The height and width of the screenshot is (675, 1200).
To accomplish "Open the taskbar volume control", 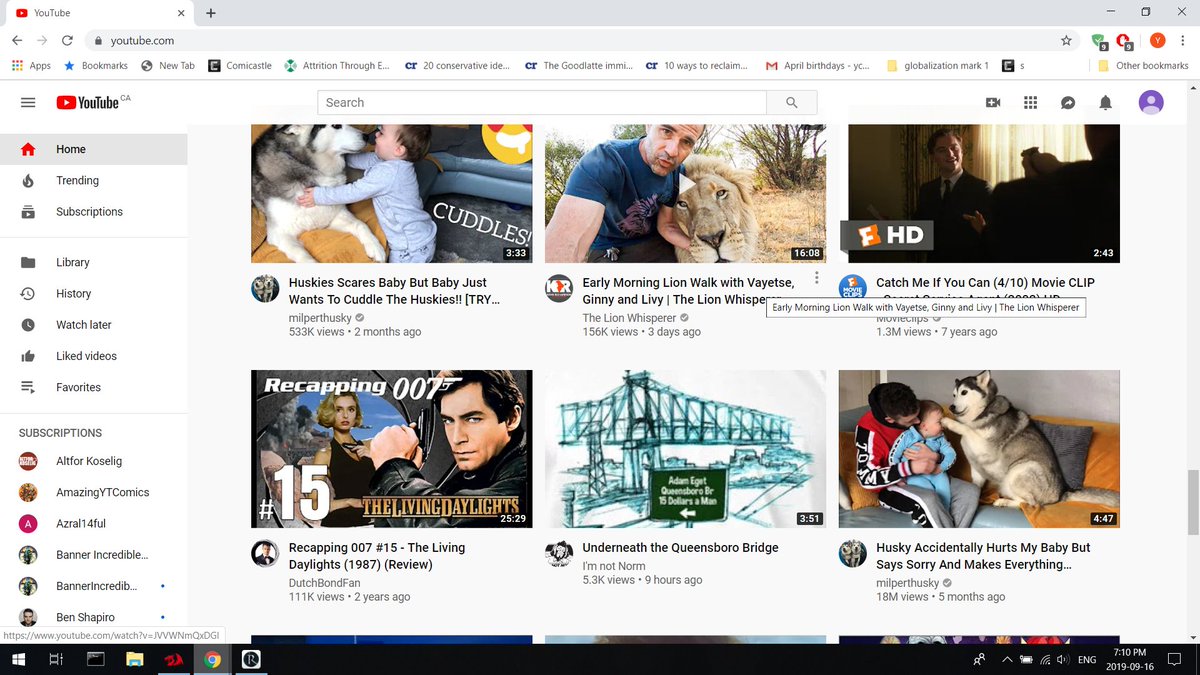I will (x=1062, y=660).
